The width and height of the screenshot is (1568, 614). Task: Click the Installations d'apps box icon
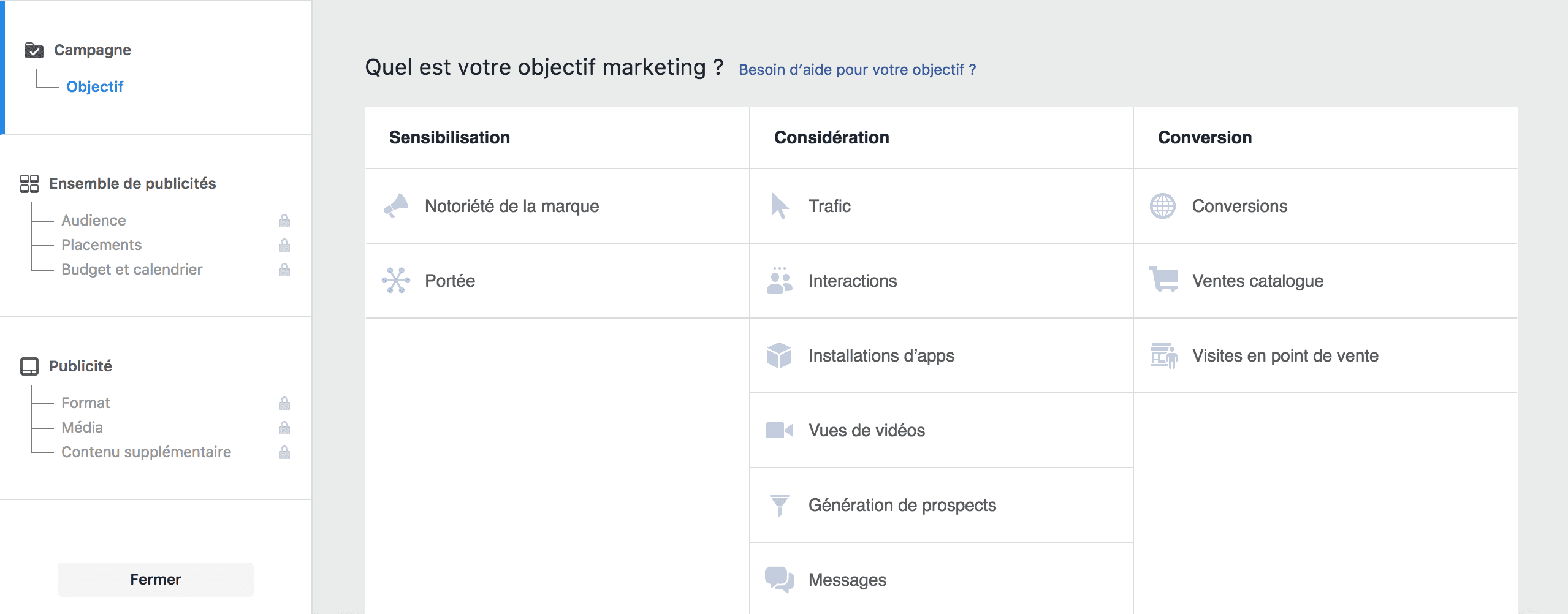pyautogui.click(x=779, y=355)
